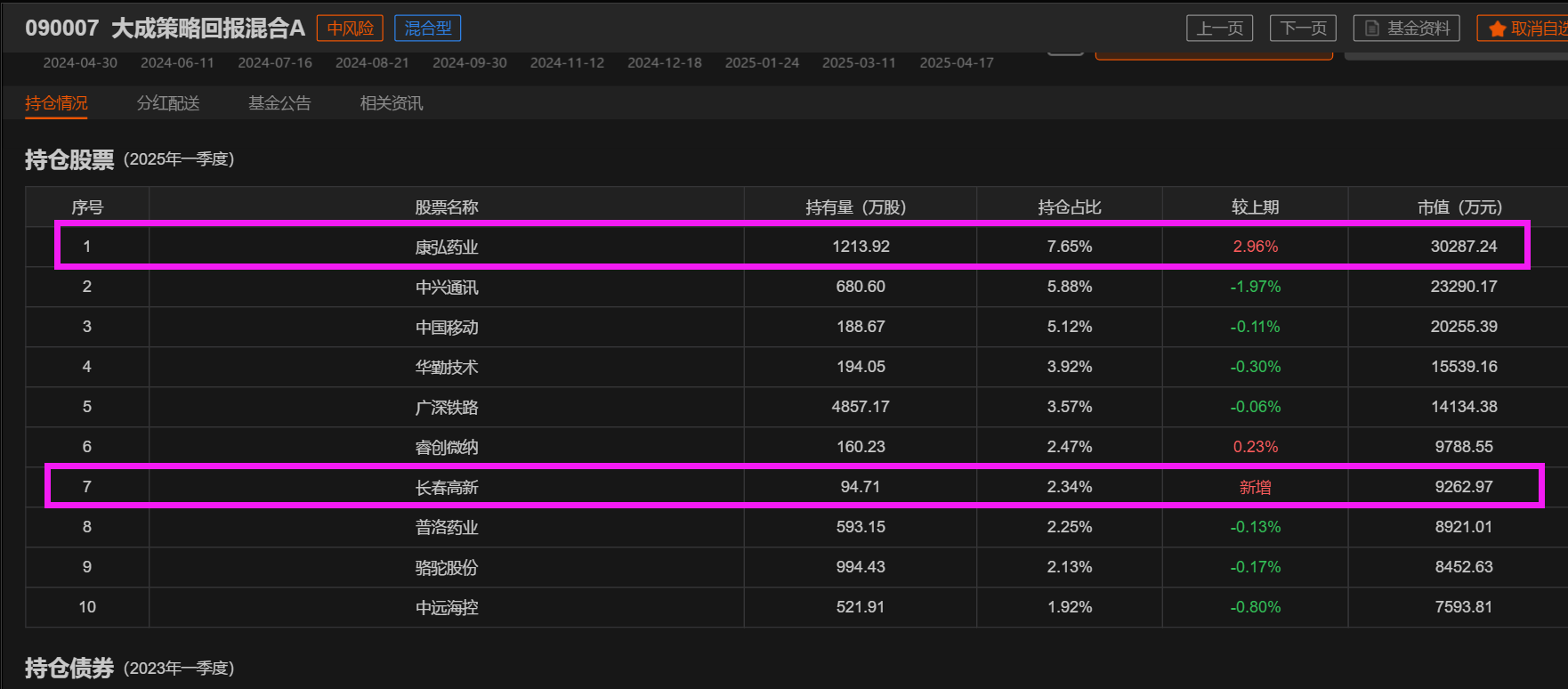1568x689 pixels.
Task: Switch to 持仓情况 tab
Action: coord(56,103)
